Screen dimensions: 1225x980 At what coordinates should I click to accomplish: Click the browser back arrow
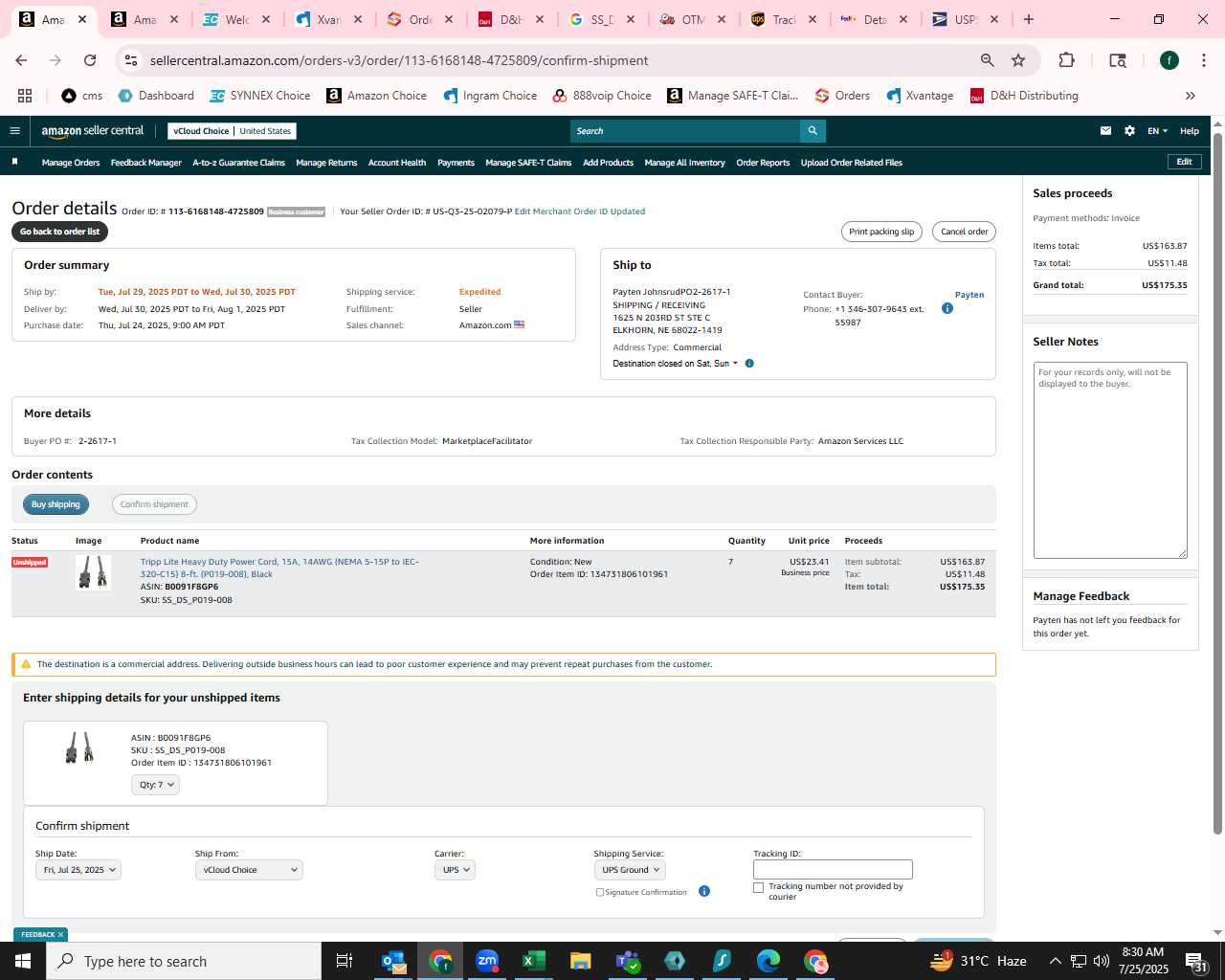click(x=21, y=60)
